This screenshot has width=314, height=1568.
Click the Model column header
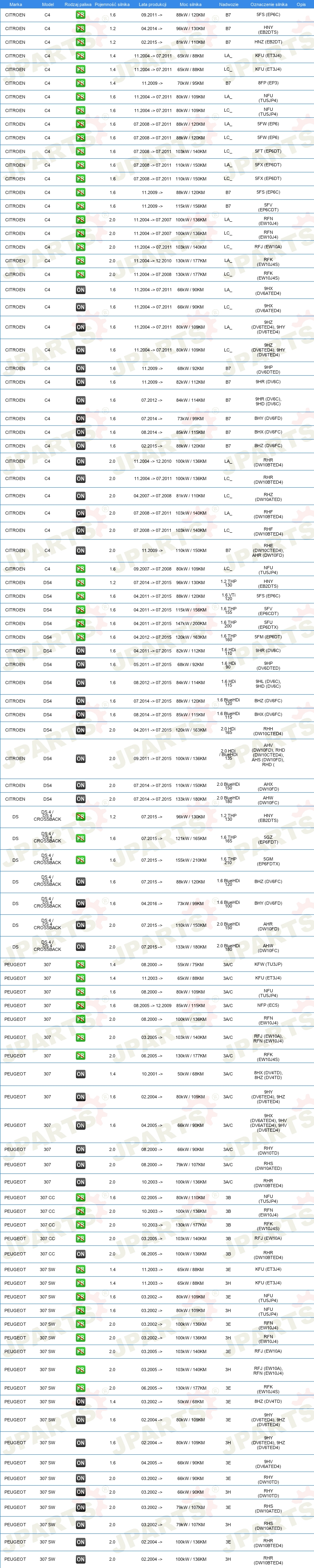47,4
